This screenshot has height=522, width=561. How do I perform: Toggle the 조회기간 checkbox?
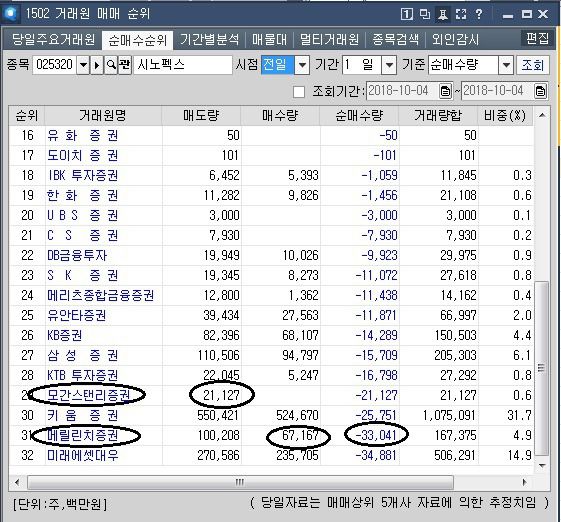click(x=299, y=92)
